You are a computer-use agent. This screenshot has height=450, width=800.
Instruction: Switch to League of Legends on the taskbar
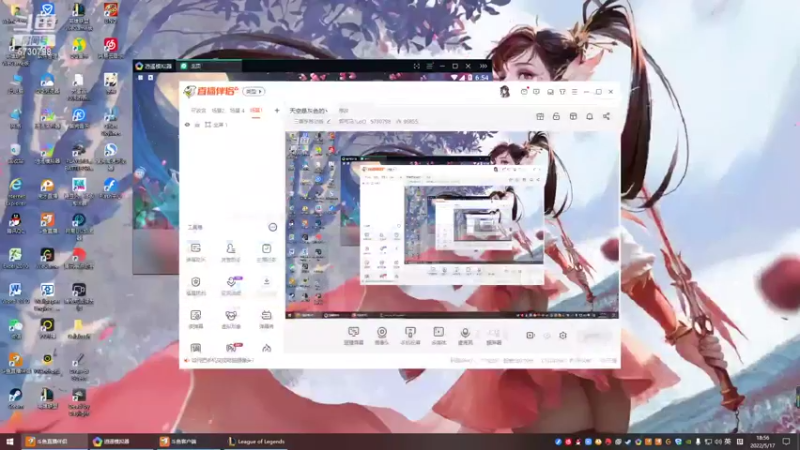click(257, 441)
